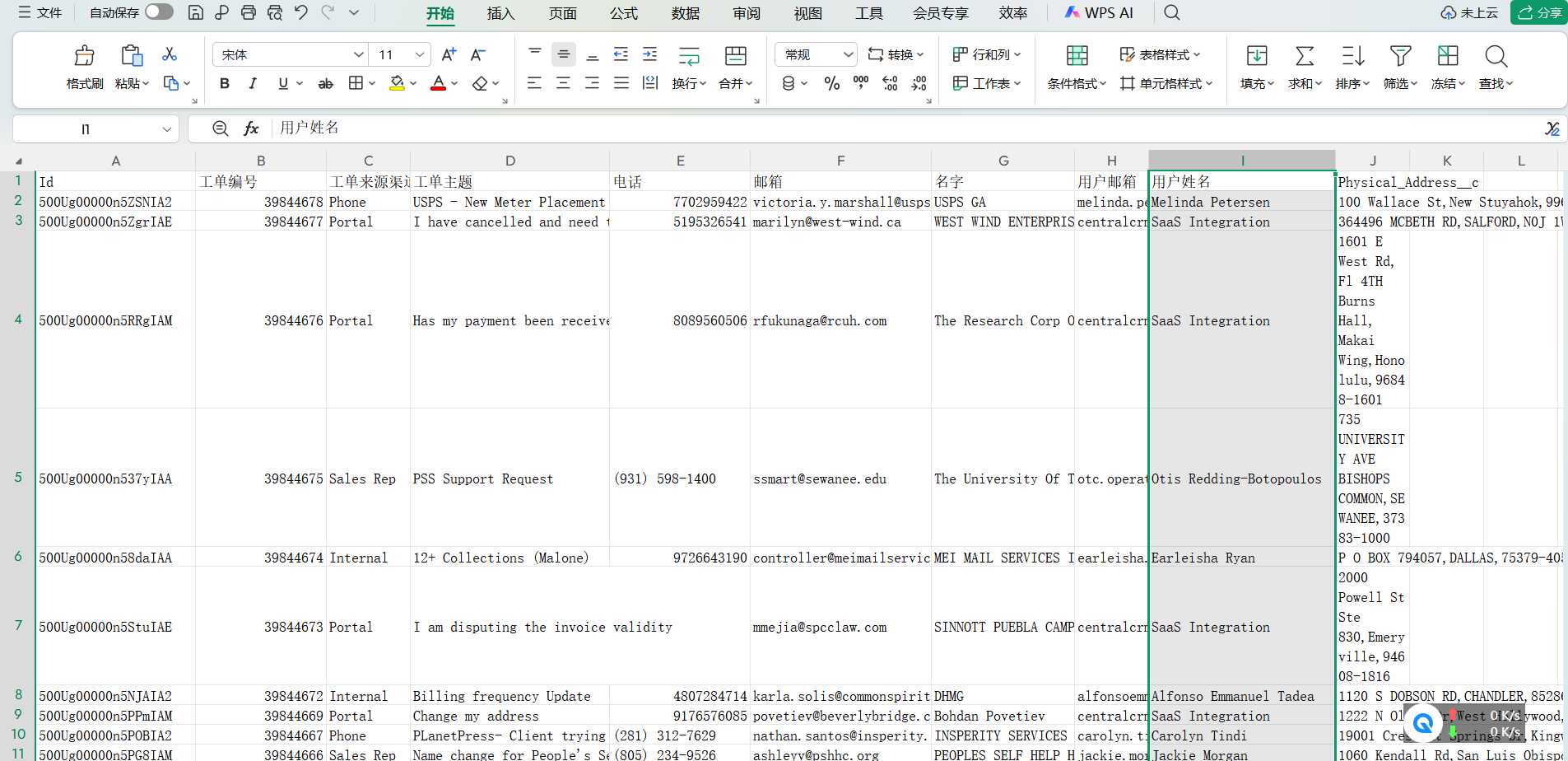
Task: Toggle strikethrough formatting
Action: [325, 83]
